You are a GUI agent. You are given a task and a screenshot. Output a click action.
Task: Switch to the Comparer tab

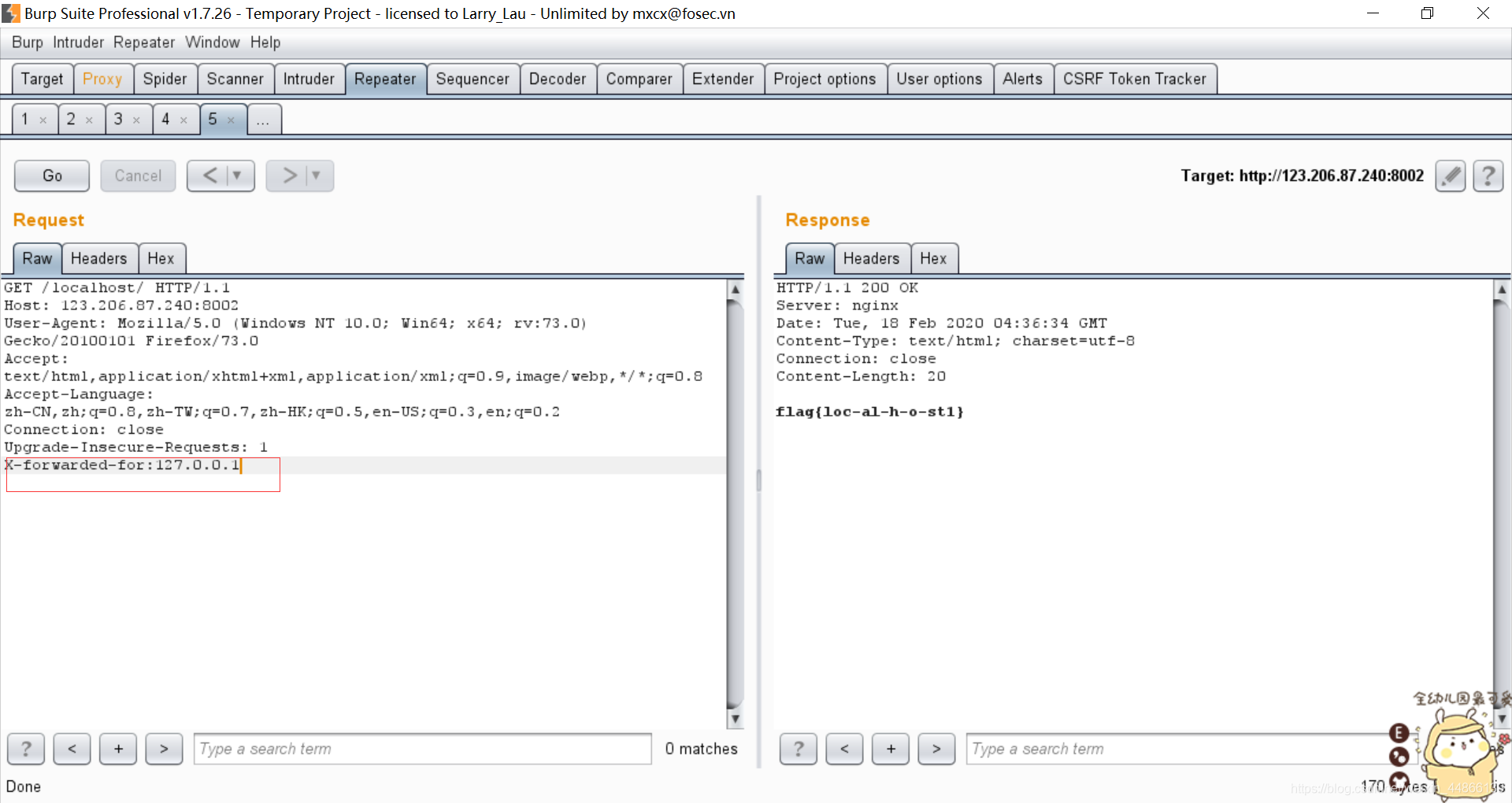pos(639,79)
